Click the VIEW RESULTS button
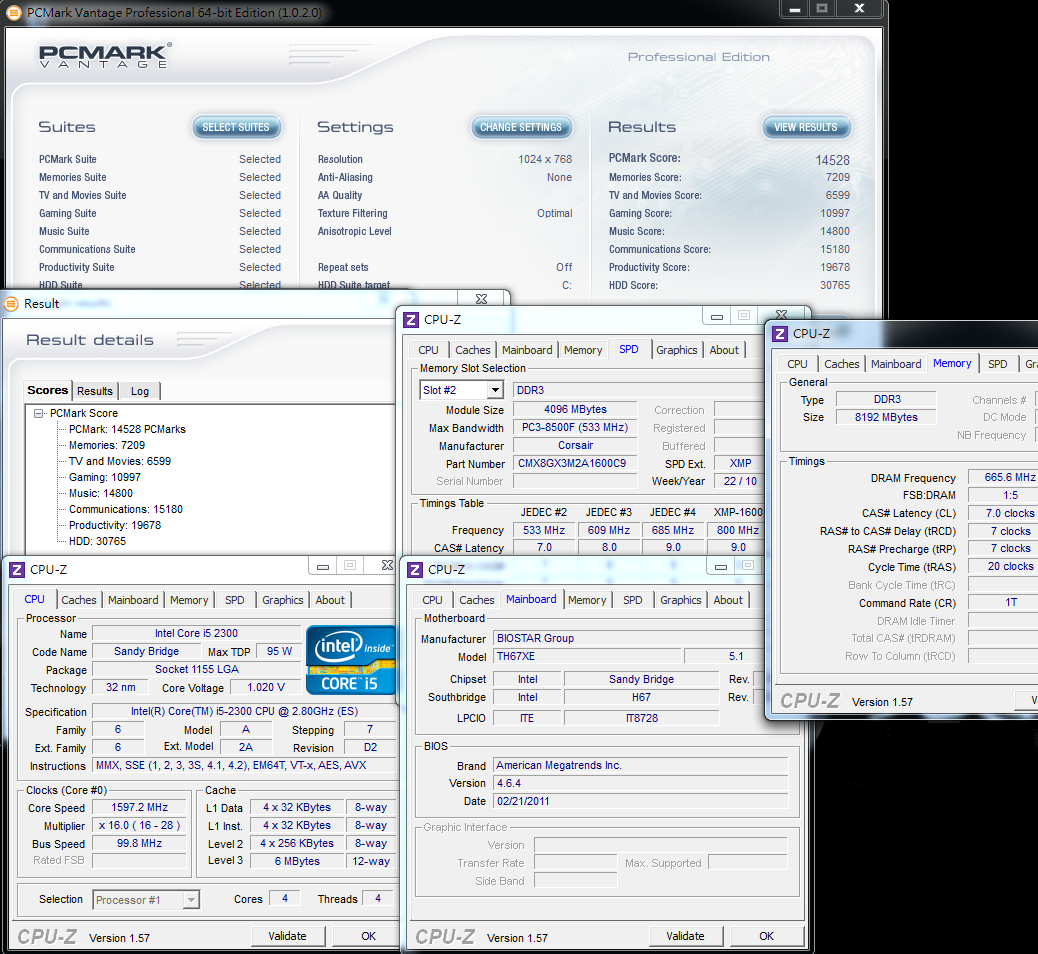 [806, 127]
